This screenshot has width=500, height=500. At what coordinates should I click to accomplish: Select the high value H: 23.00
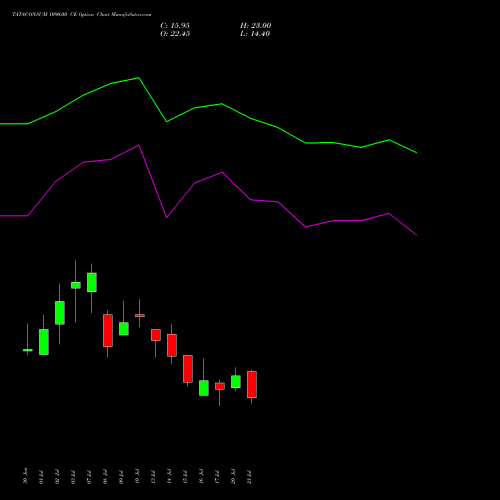256,26
